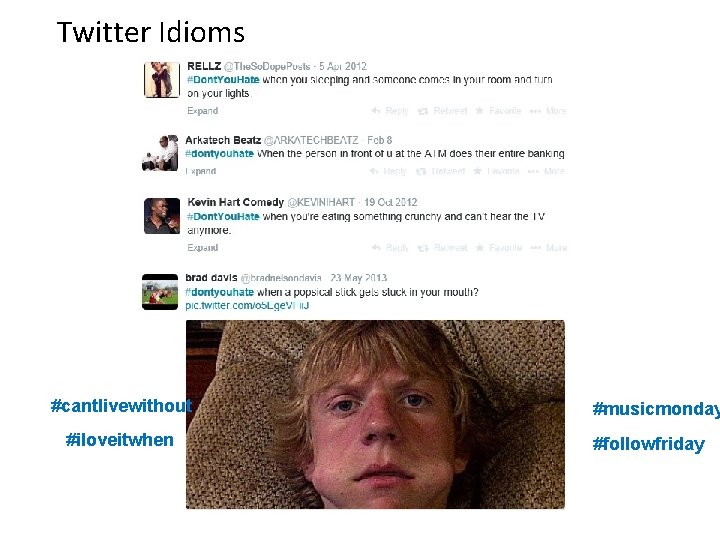The width and height of the screenshot is (720, 540).
Task: Click Kevin Hart Comedy avatar thumbnail
Action: click(162, 216)
